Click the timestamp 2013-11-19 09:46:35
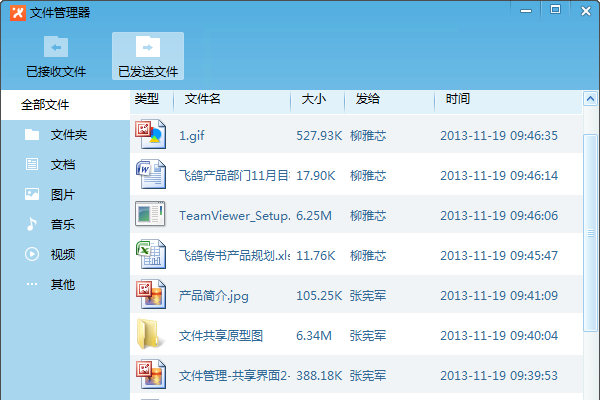Viewport: 600px width, 400px height. (499, 136)
